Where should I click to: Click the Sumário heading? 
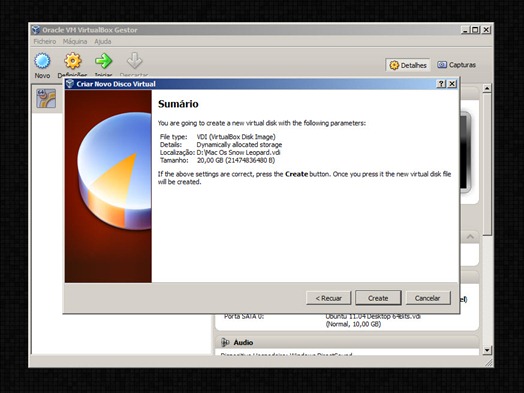(x=178, y=104)
